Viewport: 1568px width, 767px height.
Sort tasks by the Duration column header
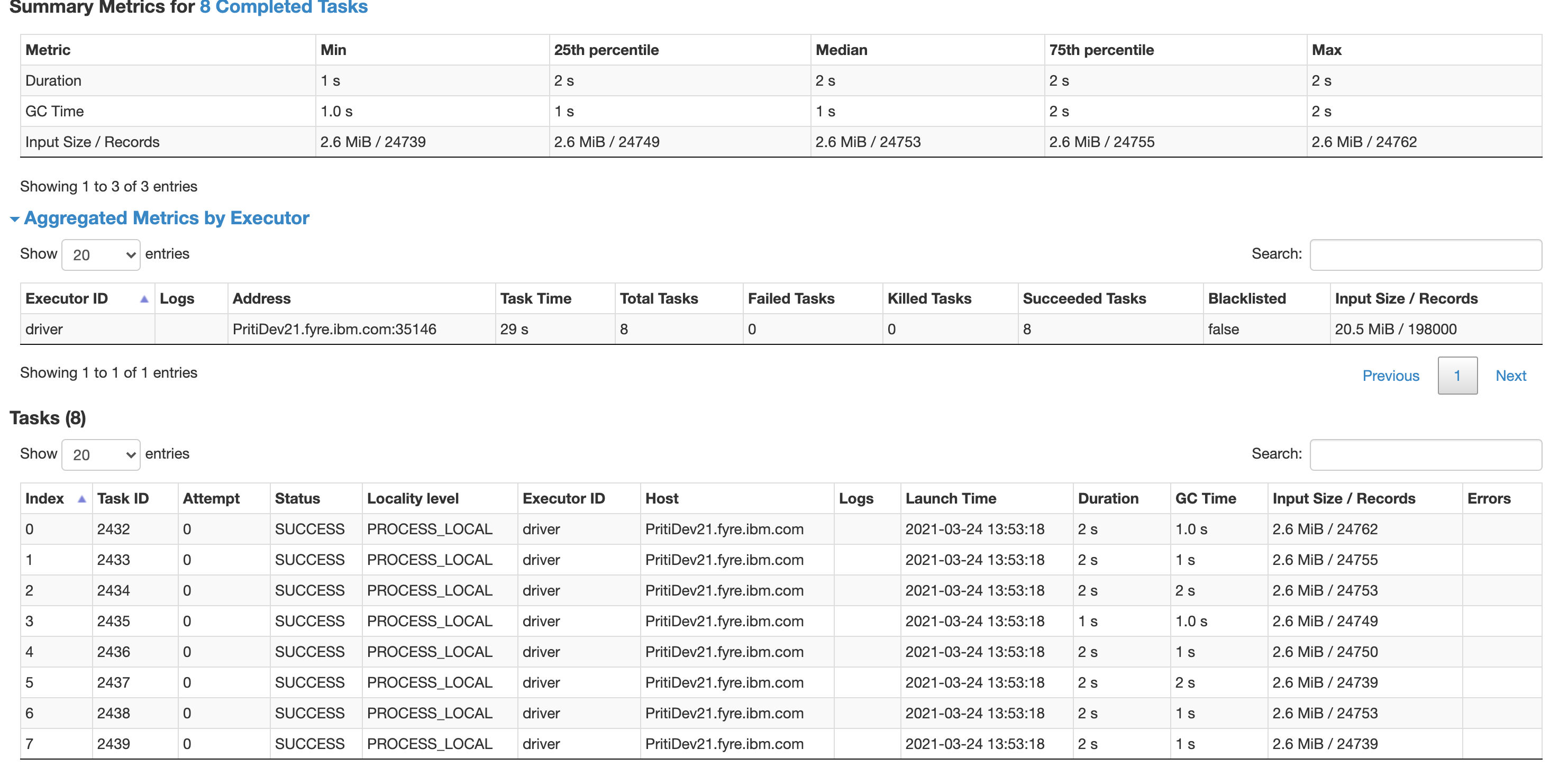[1108, 498]
